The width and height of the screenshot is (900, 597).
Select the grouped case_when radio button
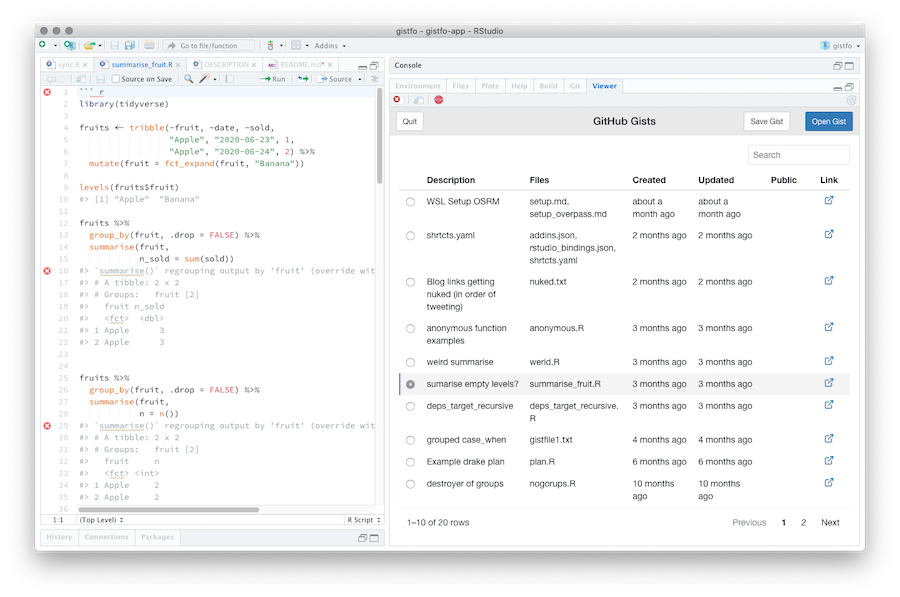[x=410, y=440]
